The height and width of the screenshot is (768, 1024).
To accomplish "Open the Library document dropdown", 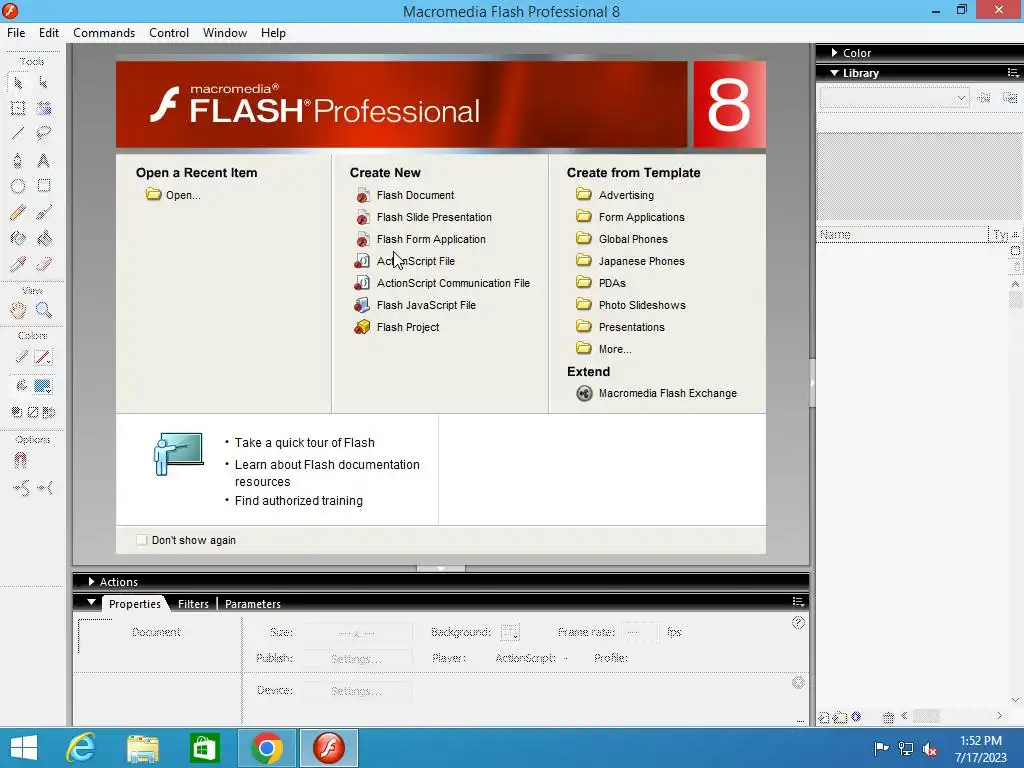I will [x=894, y=98].
